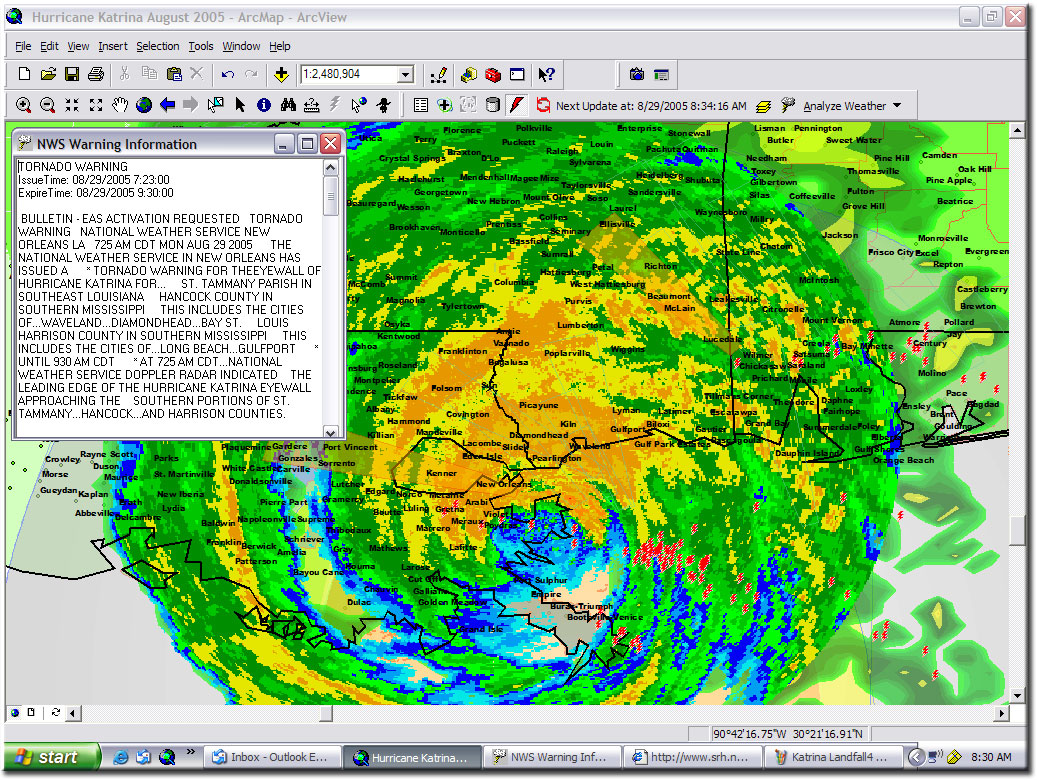The height and width of the screenshot is (780, 1037).
Task: Click the Windows start button
Action: (x=52, y=757)
